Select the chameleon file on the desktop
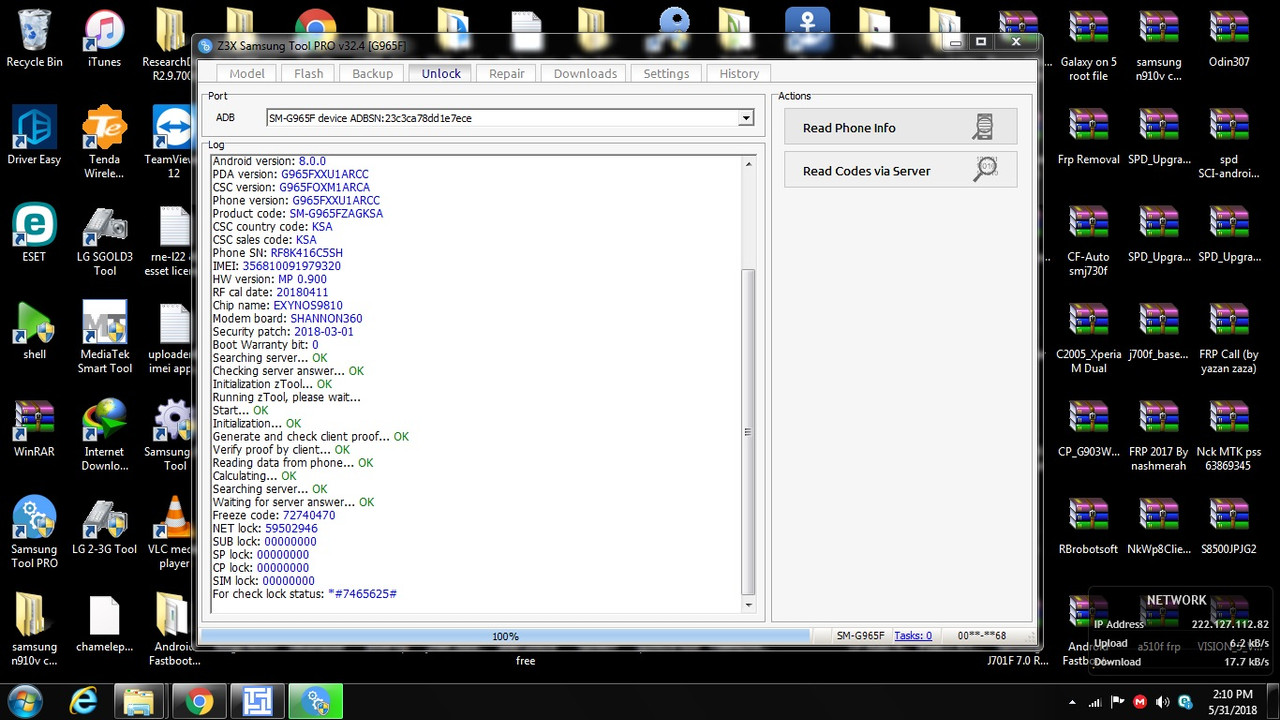 104,623
